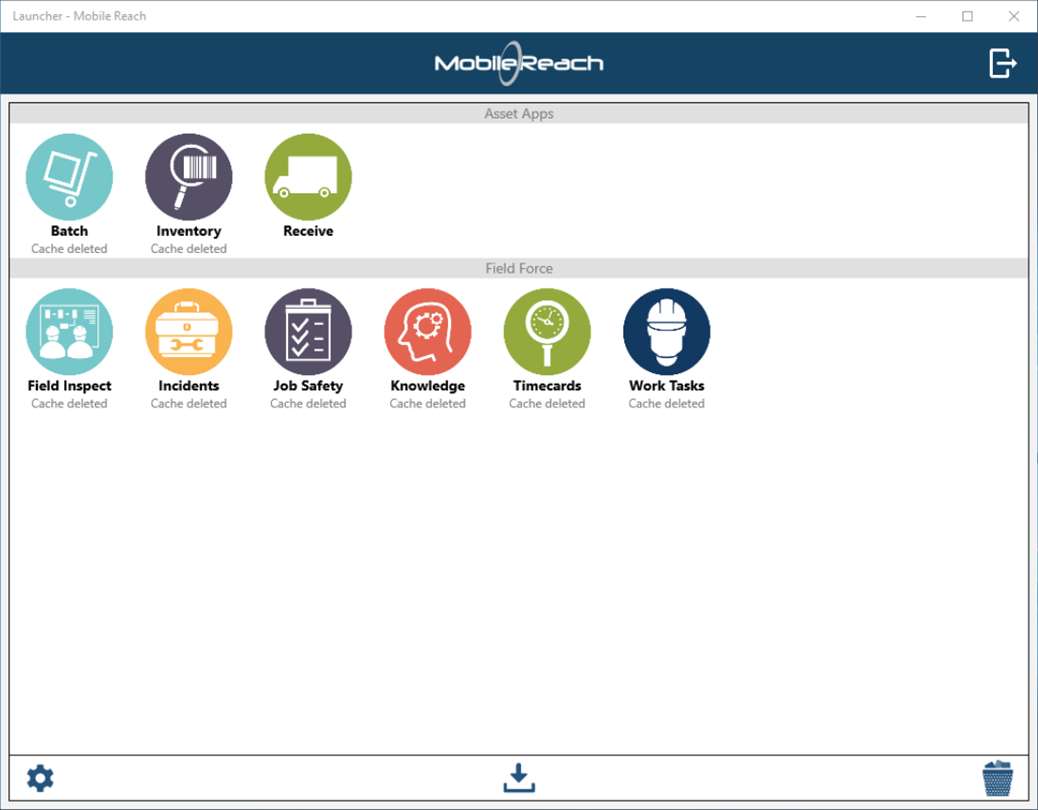
Task: Click "Cache deleted" under Batch
Action: (69, 249)
